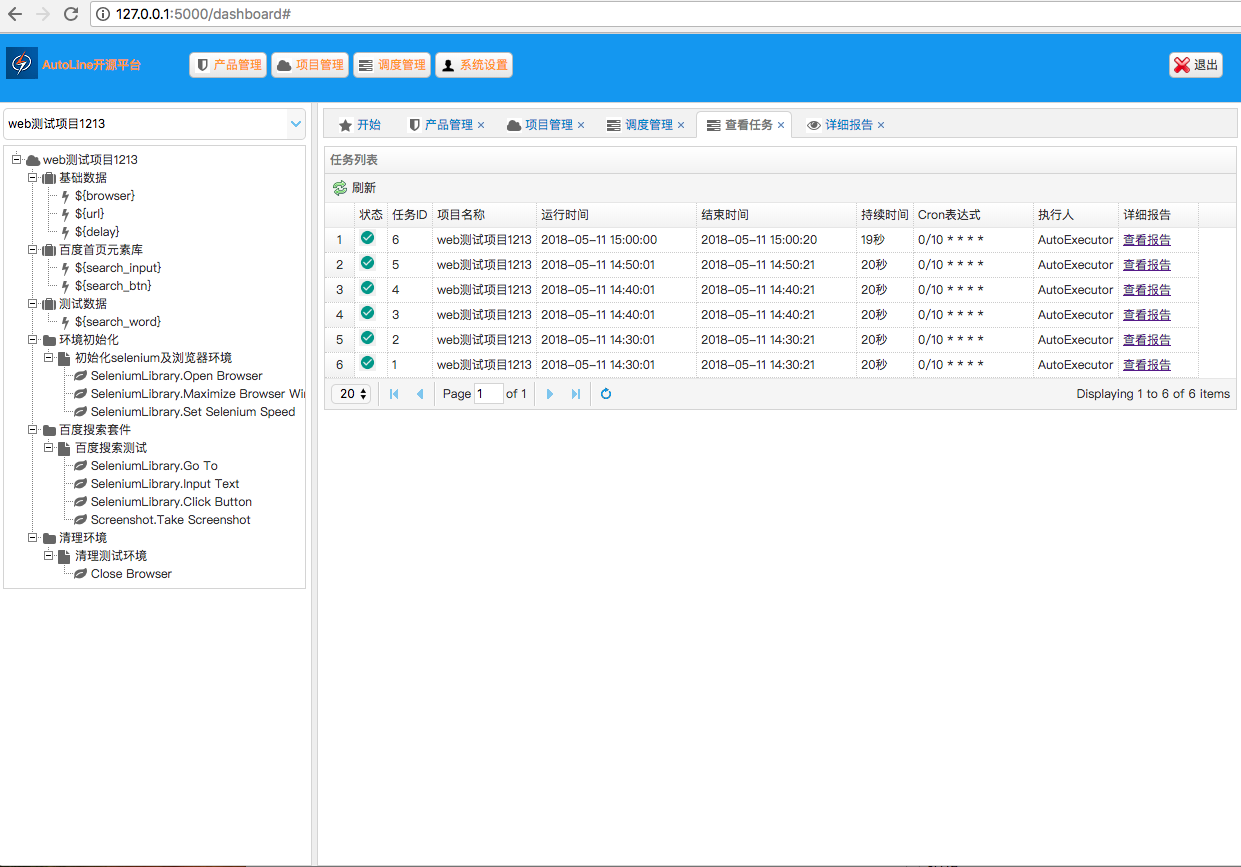Sort by the 运行时间 column header
The height and width of the screenshot is (867, 1241).
(x=616, y=215)
